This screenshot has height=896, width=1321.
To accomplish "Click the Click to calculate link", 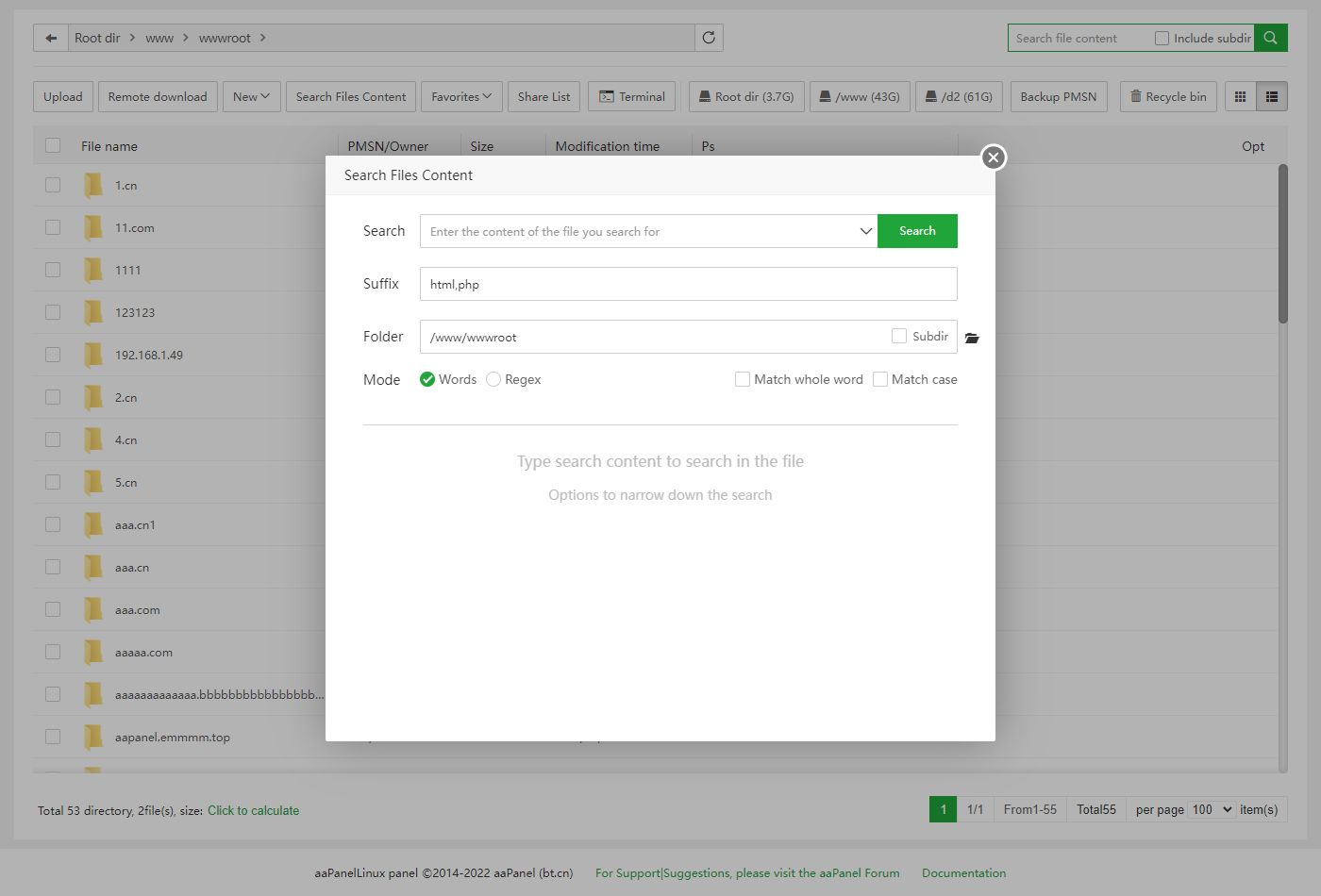I will [x=253, y=810].
